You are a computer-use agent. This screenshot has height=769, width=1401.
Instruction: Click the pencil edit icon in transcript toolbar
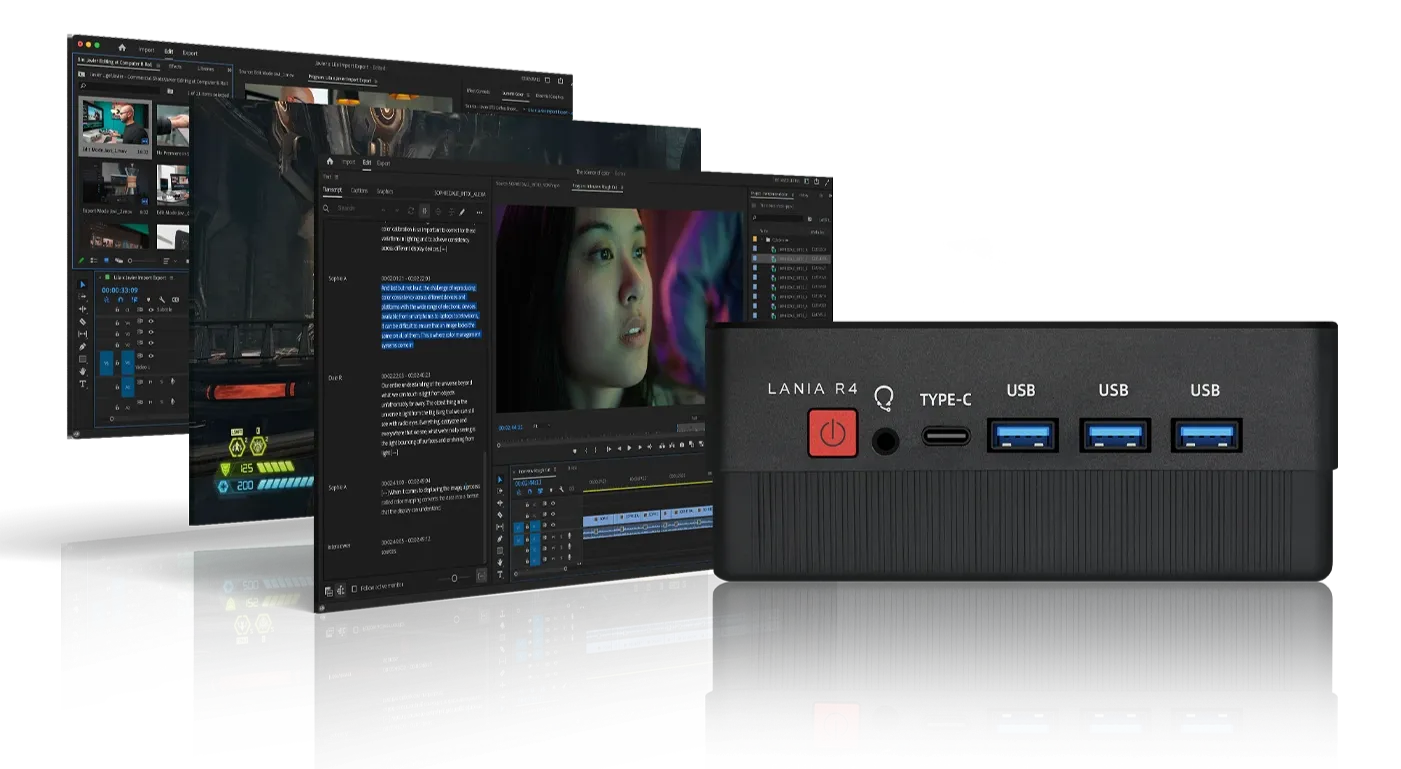[462, 211]
